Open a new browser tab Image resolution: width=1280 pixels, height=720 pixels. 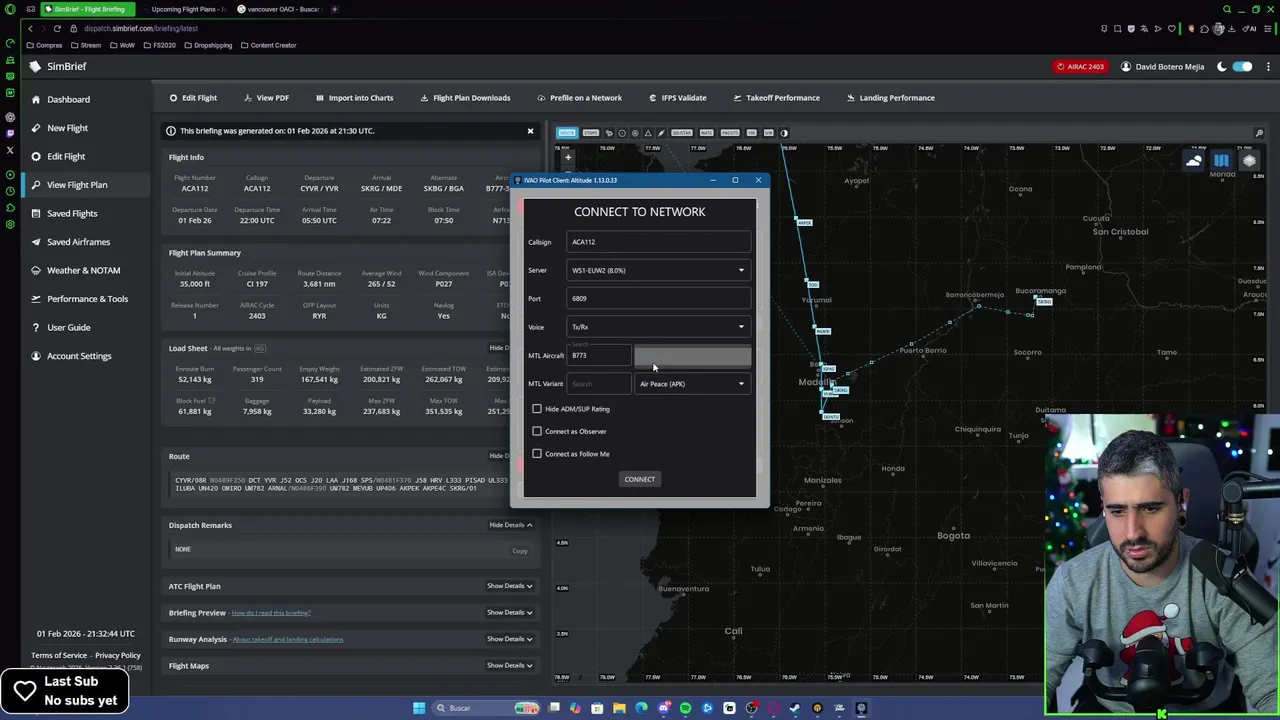point(335,9)
